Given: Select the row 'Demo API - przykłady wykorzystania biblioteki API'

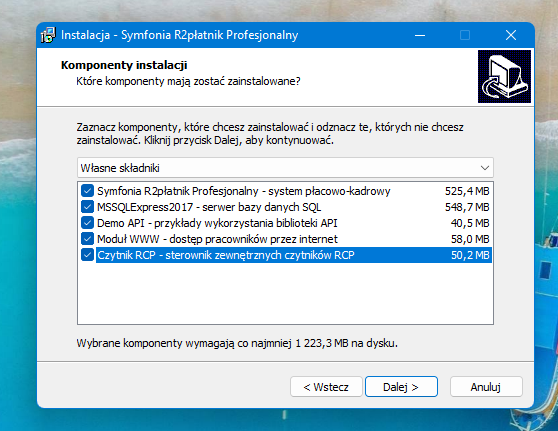Looking at the screenshot, I should pos(285,223).
